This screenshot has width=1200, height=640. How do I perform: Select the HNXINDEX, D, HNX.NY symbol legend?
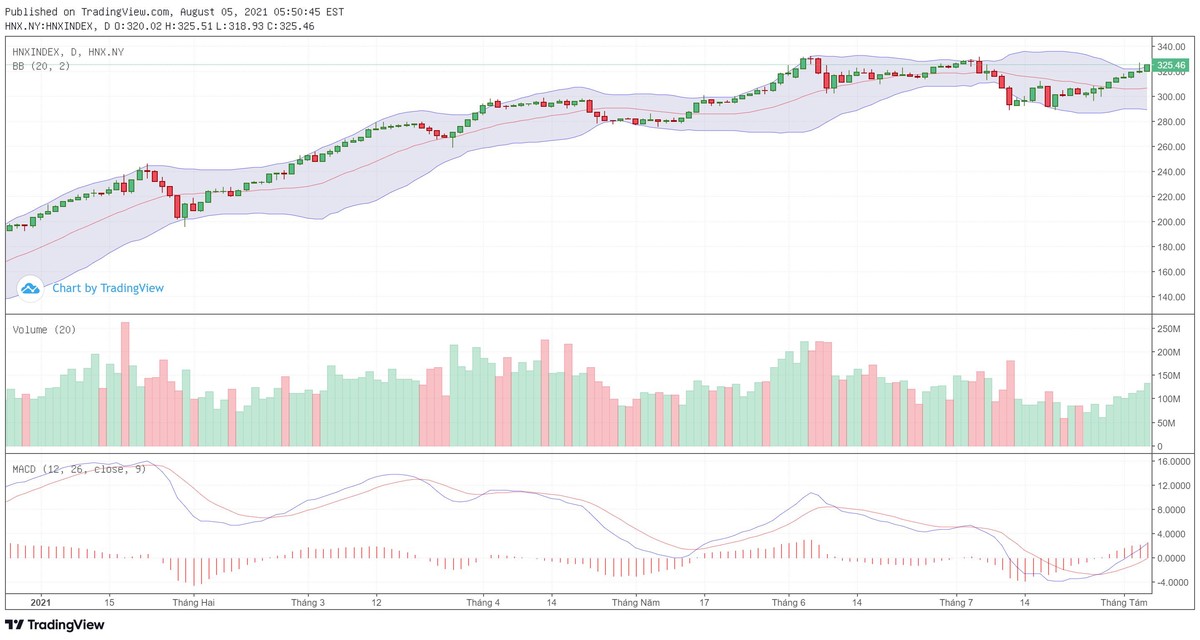(x=68, y=51)
